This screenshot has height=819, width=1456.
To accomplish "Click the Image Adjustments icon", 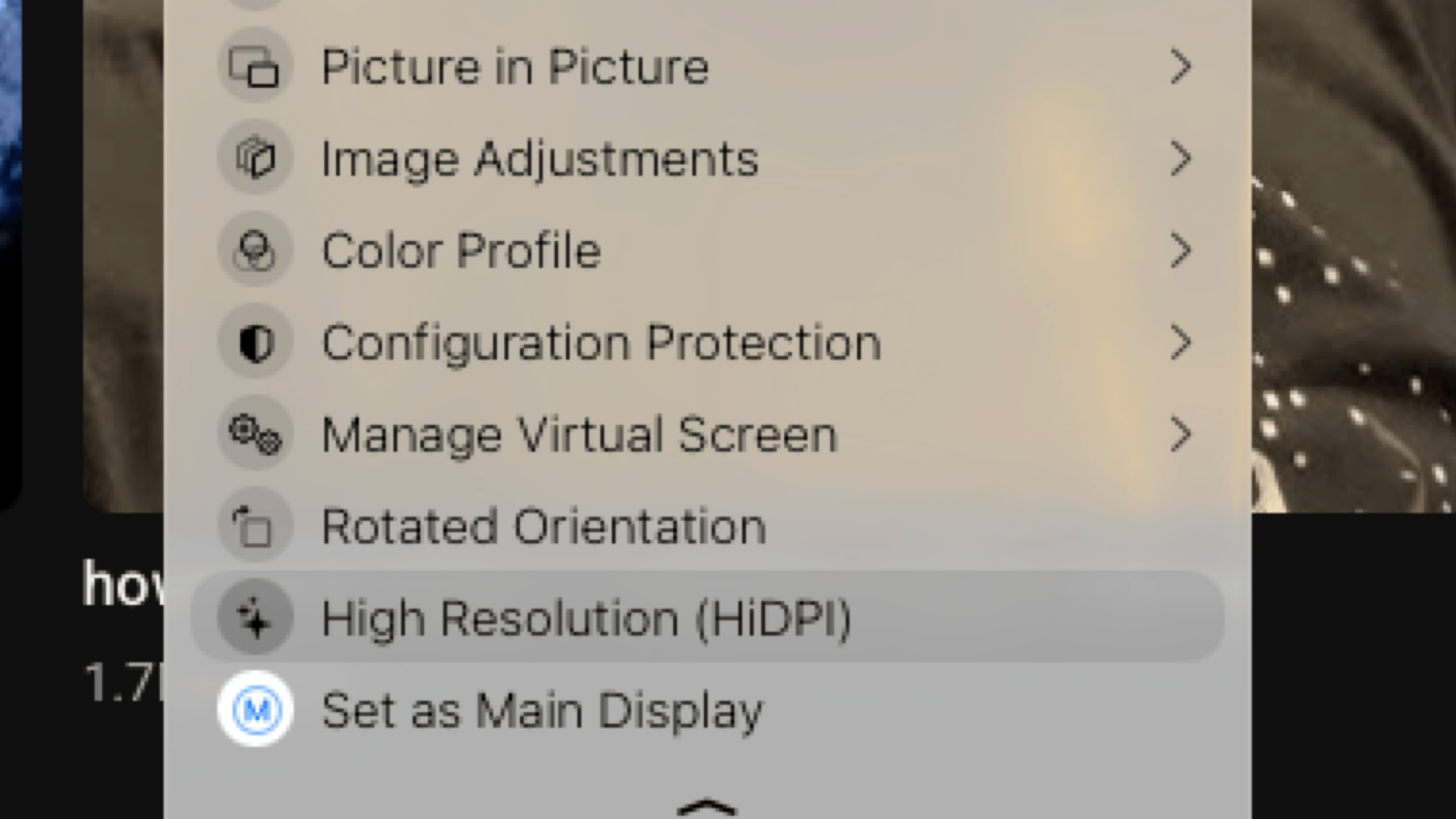I will 255,158.
